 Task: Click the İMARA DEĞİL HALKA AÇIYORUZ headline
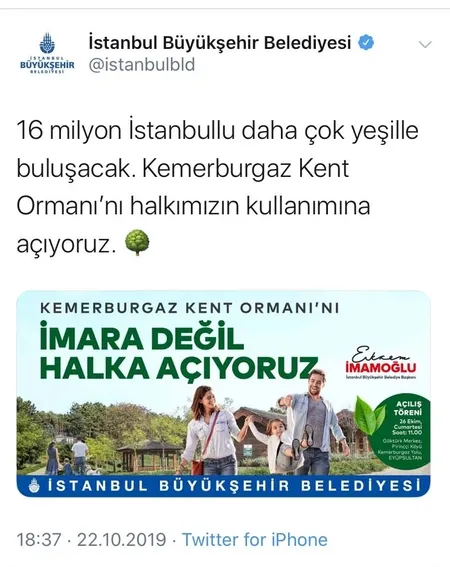pyautogui.click(x=179, y=350)
